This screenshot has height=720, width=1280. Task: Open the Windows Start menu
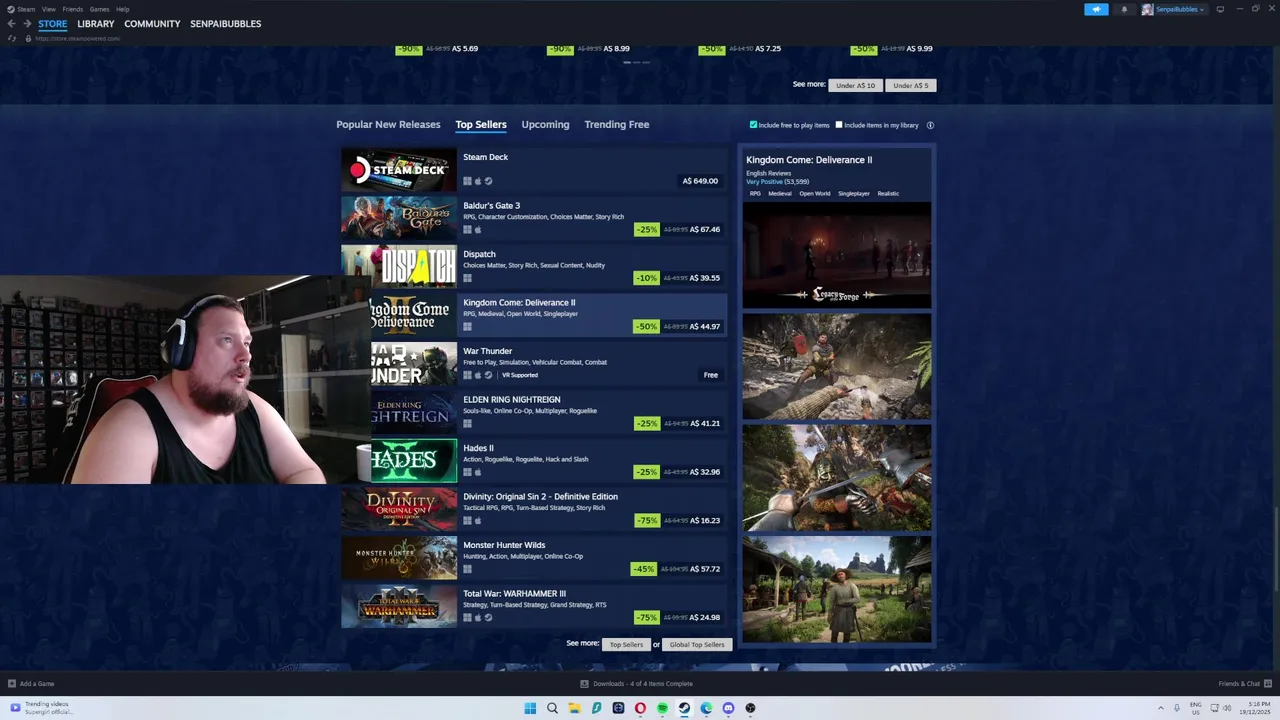tap(530, 708)
